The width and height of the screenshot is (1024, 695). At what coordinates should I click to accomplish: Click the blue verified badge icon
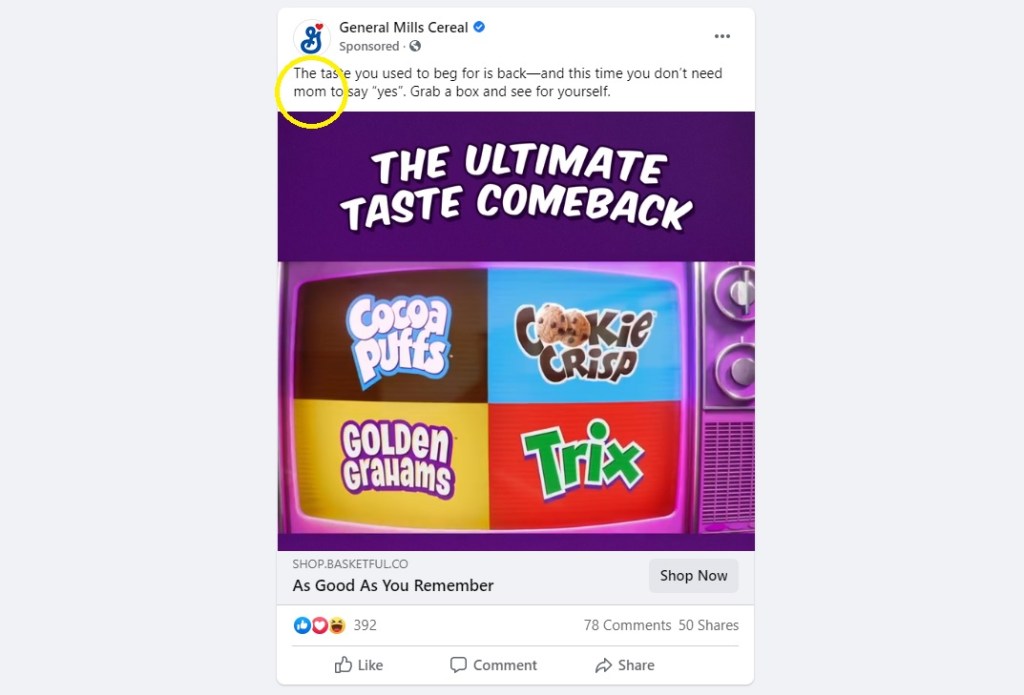tap(479, 27)
